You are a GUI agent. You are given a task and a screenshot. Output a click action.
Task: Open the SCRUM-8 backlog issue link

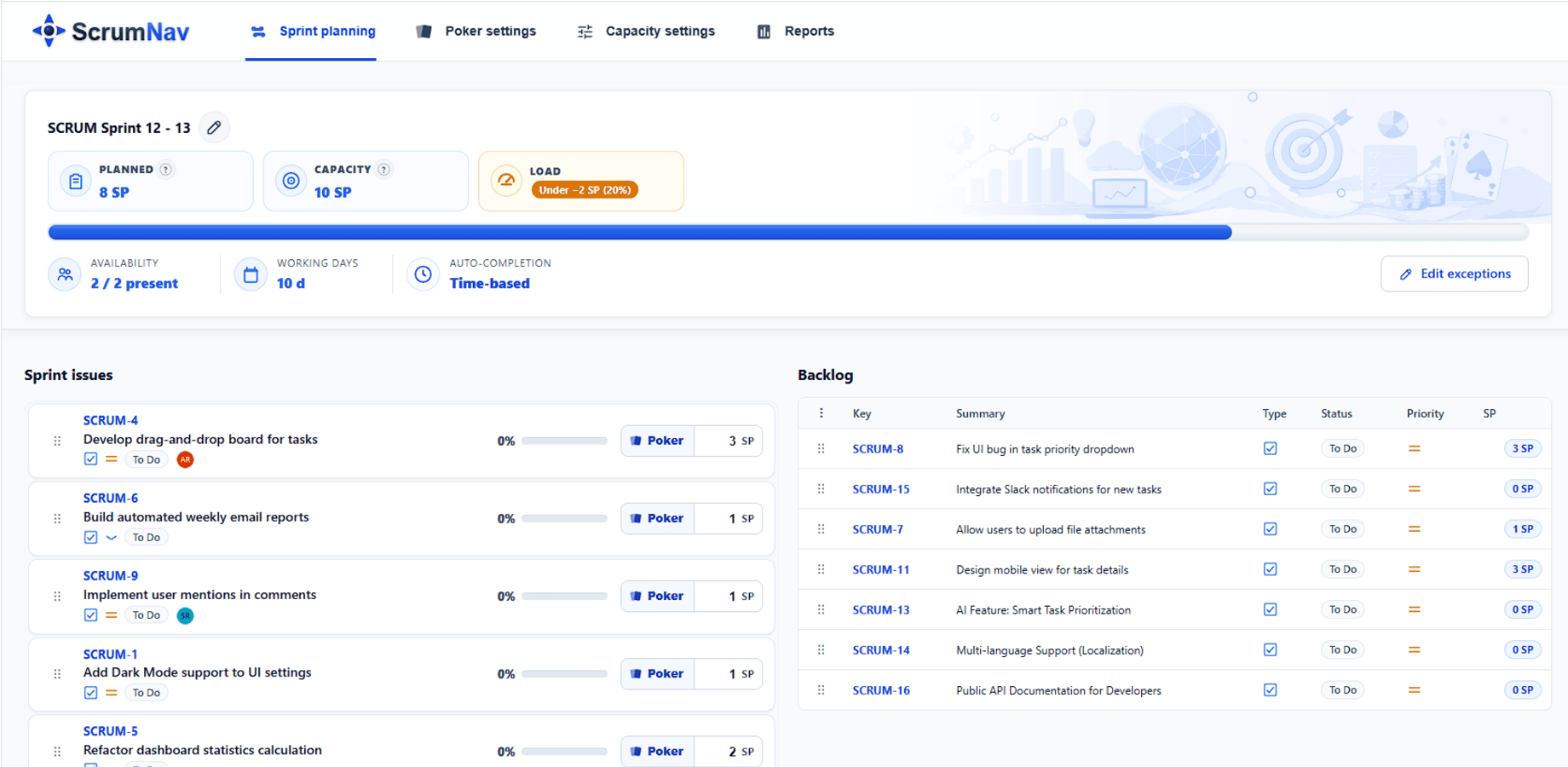click(x=878, y=449)
